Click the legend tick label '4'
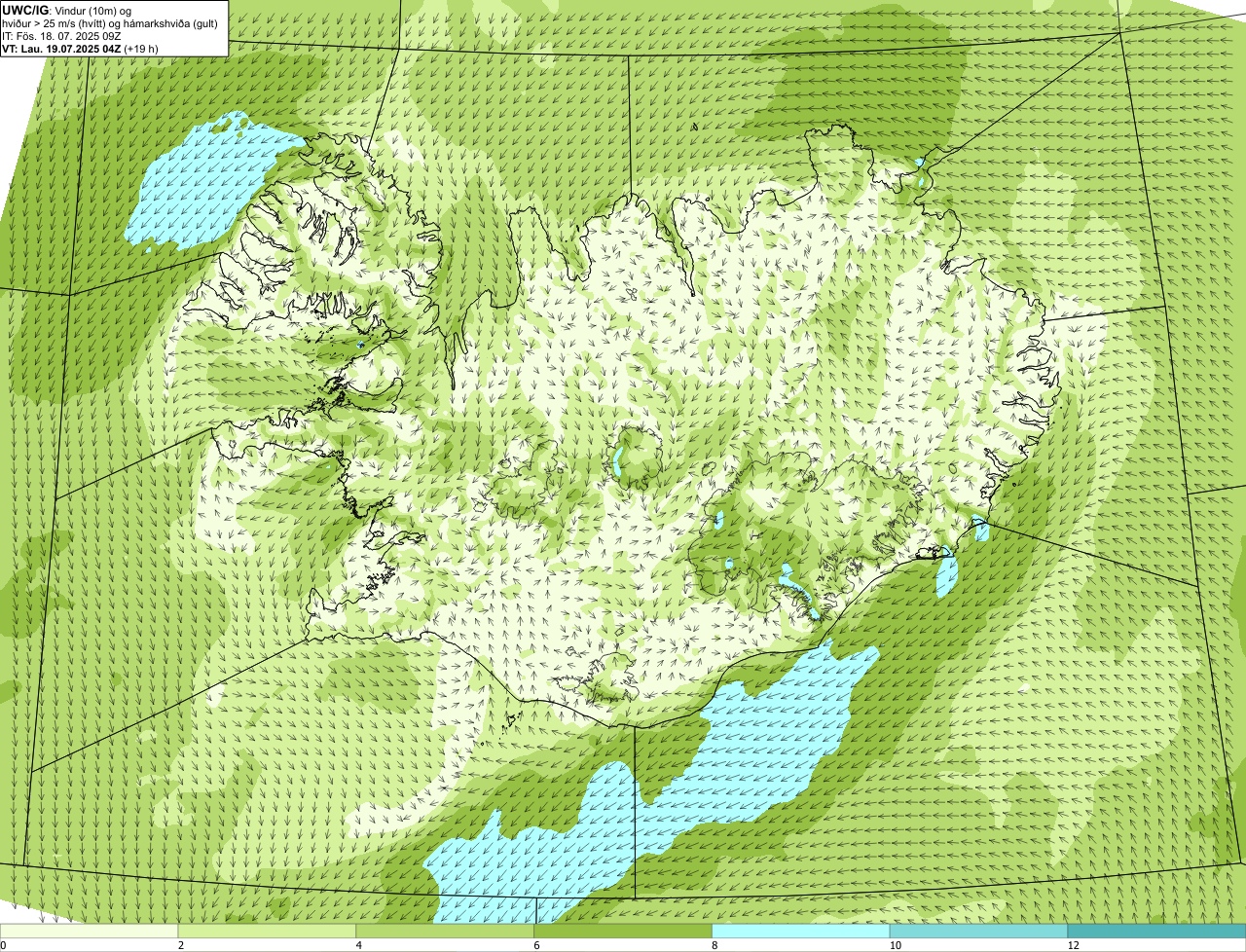The width and height of the screenshot is (1246, 952). [x=358, y=945]
